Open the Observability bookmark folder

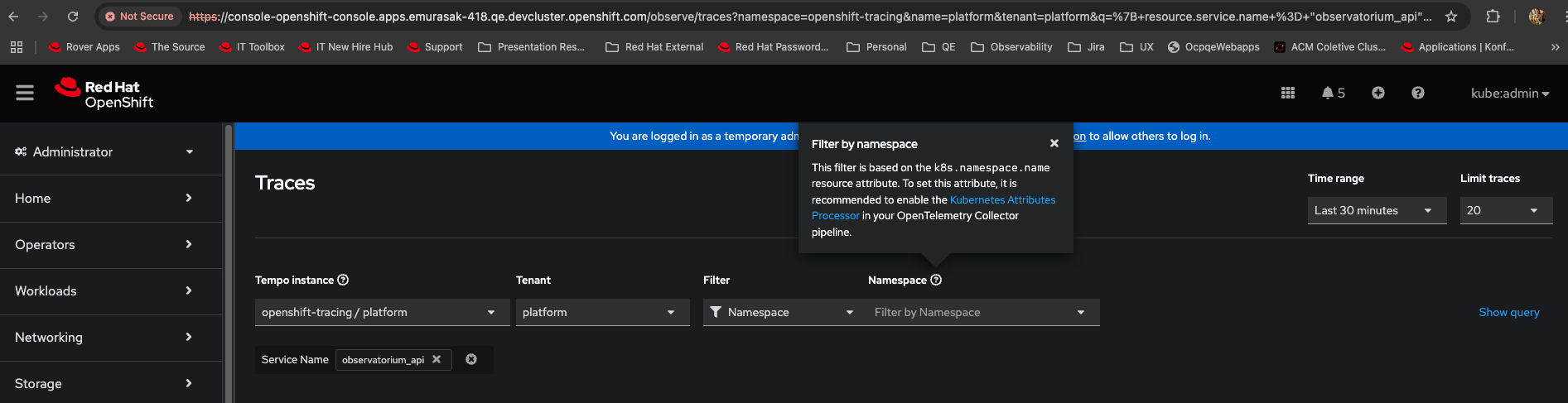(1011, 47)
